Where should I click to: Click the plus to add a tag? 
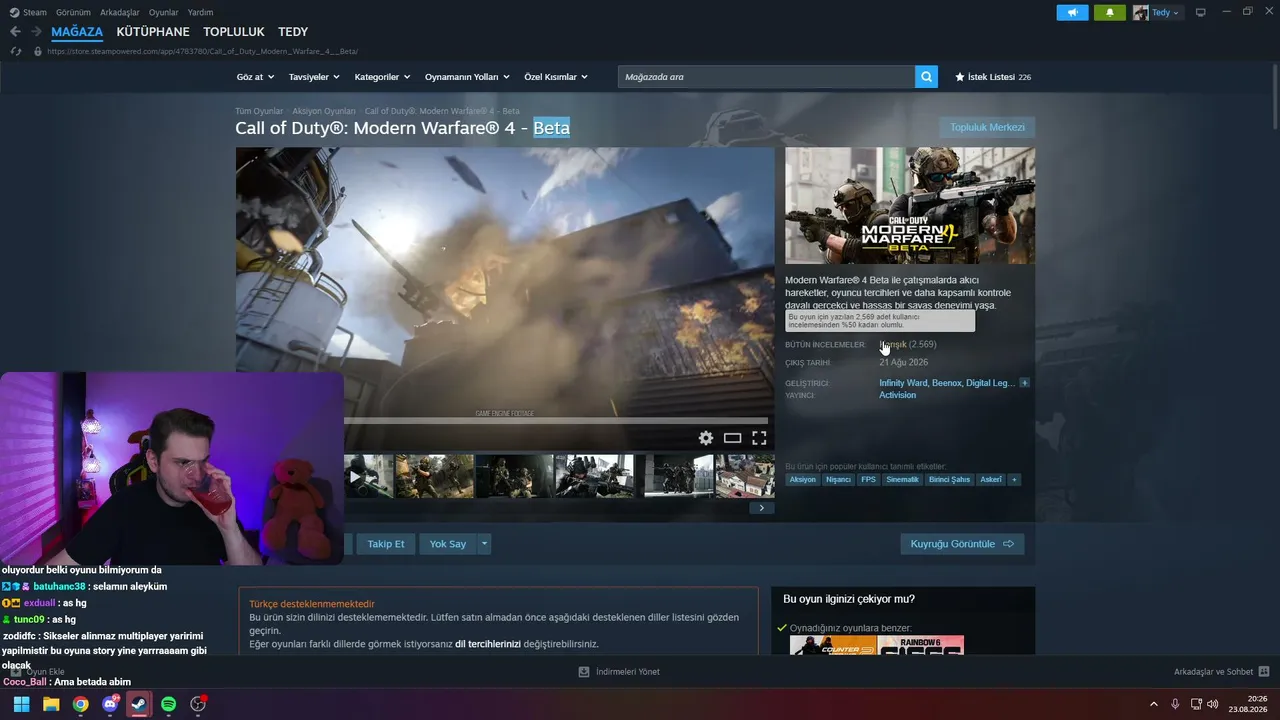coord(1014,480)
